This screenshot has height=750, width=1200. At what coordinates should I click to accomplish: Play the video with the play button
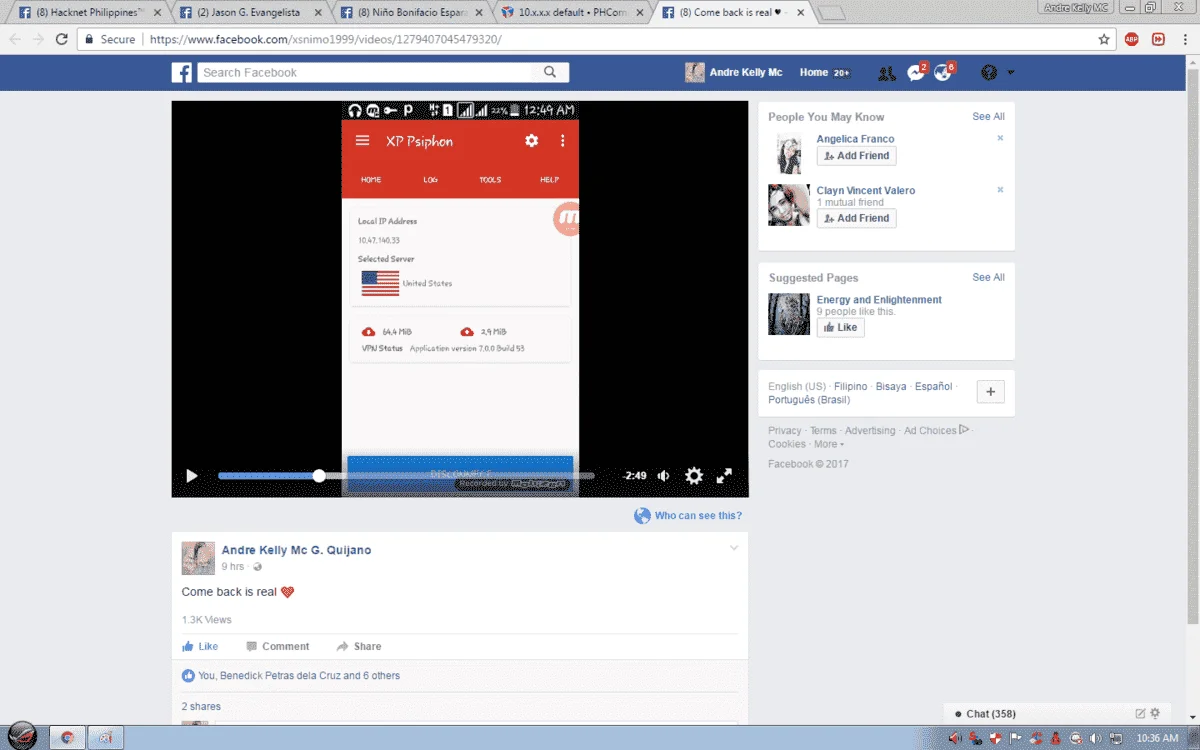click(192, 476)
